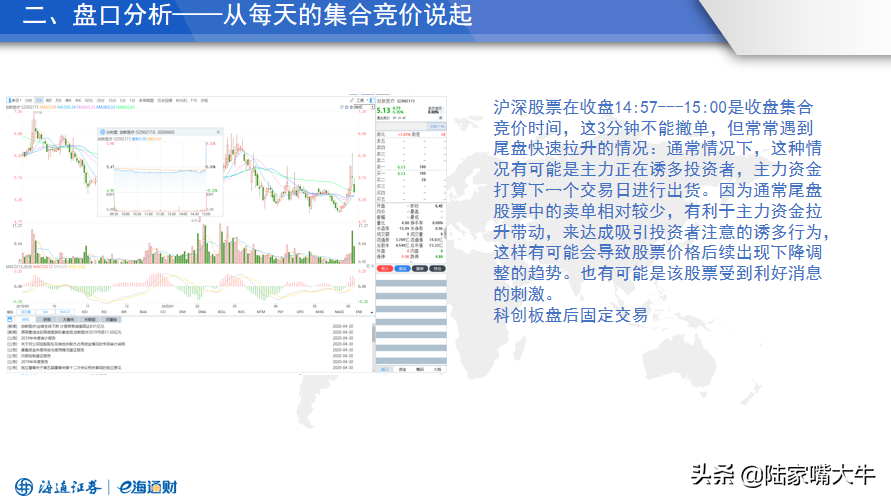Close the MACD sub-chart panel

[373, 266]
